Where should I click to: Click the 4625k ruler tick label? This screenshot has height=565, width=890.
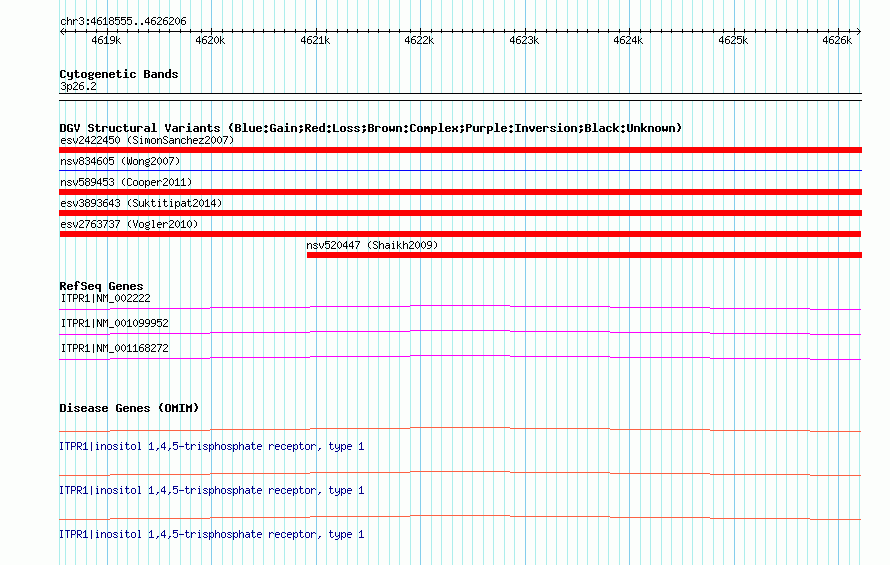pyautogui.click(x=733, y=40)
